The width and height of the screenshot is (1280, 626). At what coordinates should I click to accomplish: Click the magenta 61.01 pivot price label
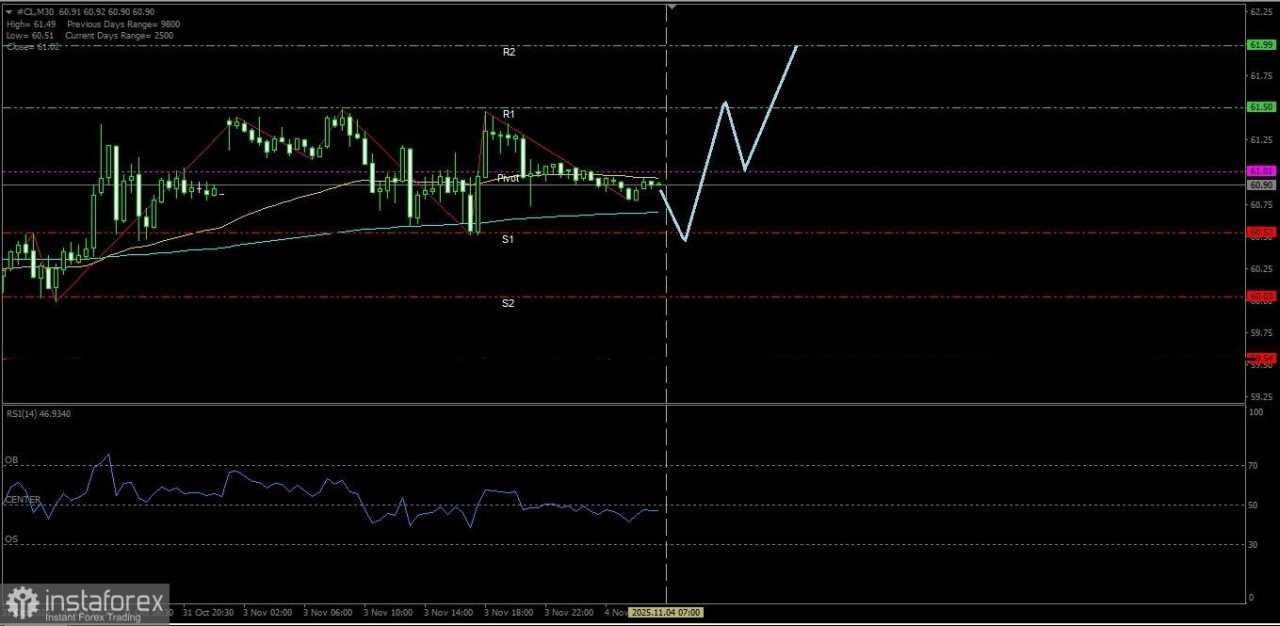pyautogui.click(x=1259, y=171)
